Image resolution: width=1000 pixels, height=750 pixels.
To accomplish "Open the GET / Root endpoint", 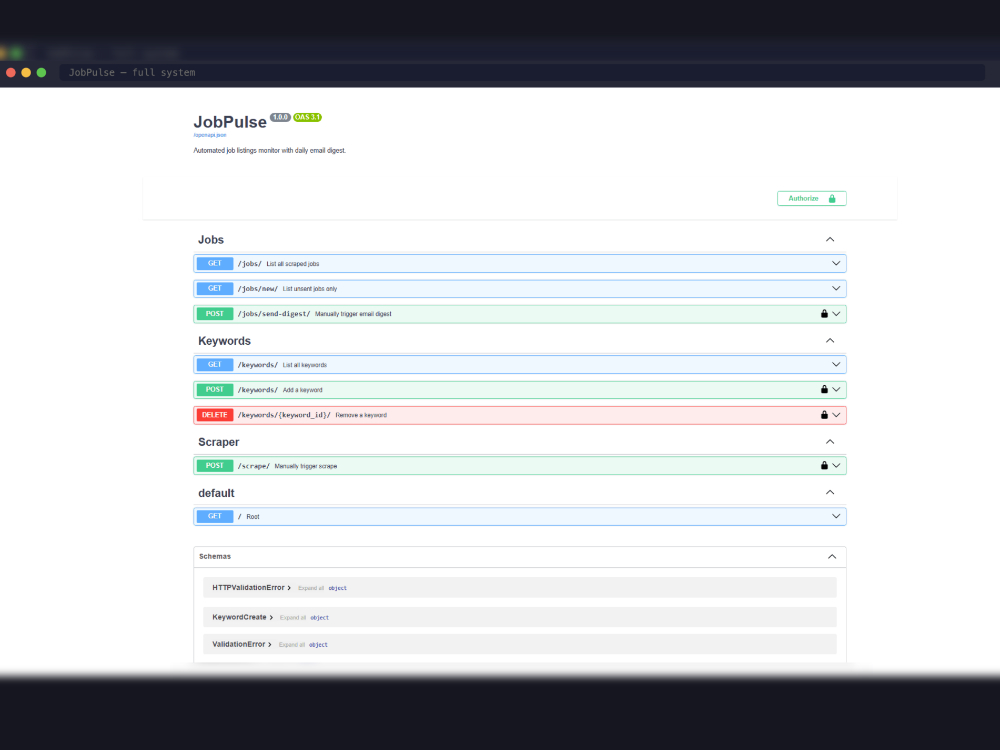I will tap(500, 517).
